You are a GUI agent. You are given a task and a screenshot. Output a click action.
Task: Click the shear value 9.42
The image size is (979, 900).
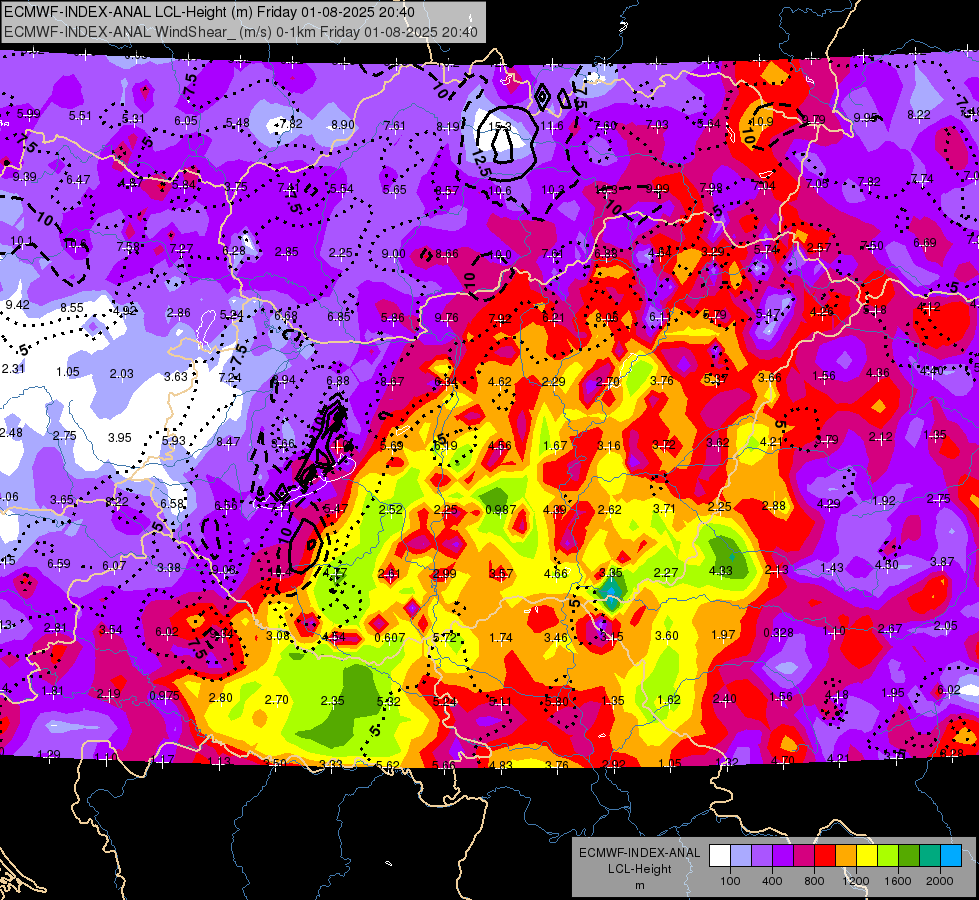[x=17, y=305]
